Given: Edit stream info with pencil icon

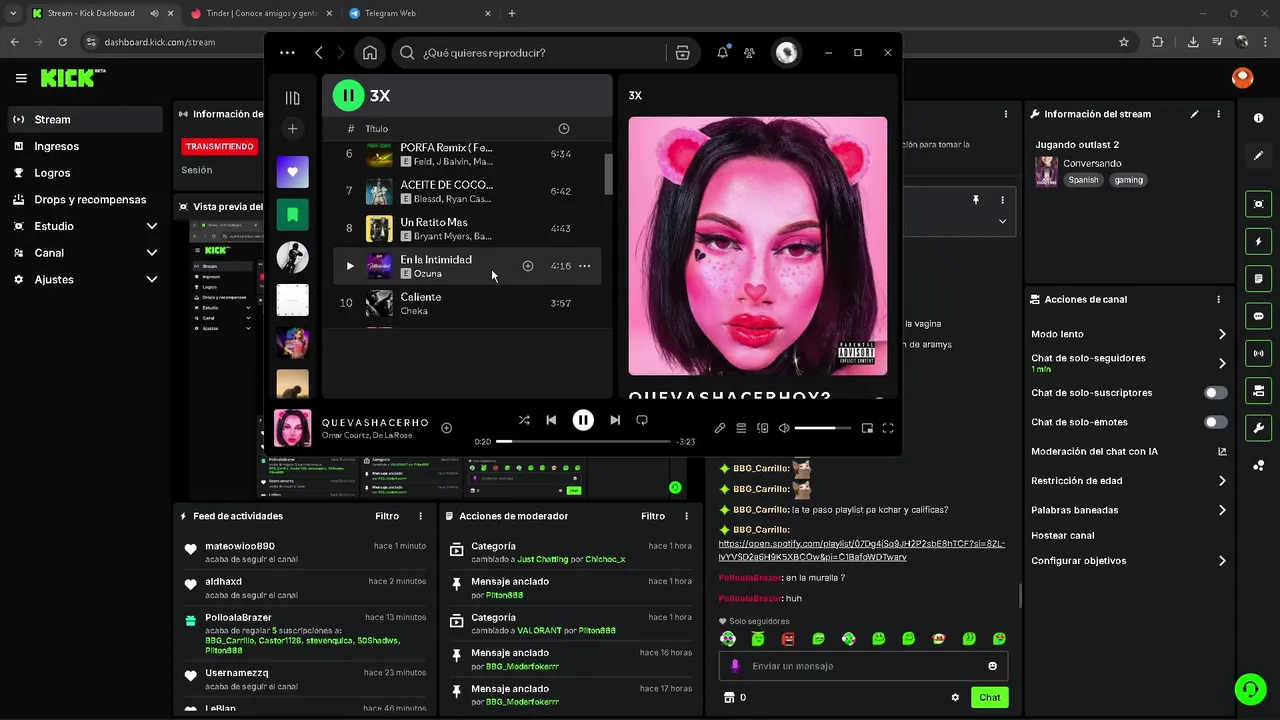Looking at the screenshot, I should 1194,114.
